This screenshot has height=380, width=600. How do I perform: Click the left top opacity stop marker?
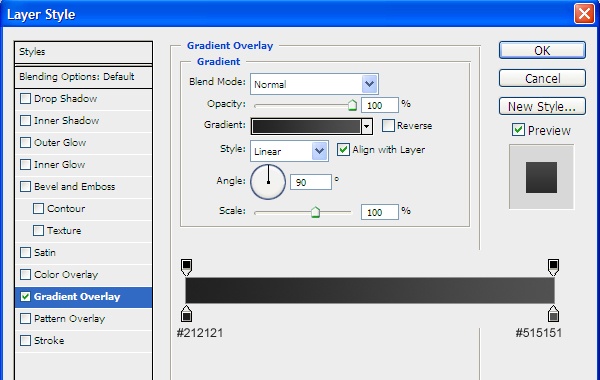coord(186,267)
